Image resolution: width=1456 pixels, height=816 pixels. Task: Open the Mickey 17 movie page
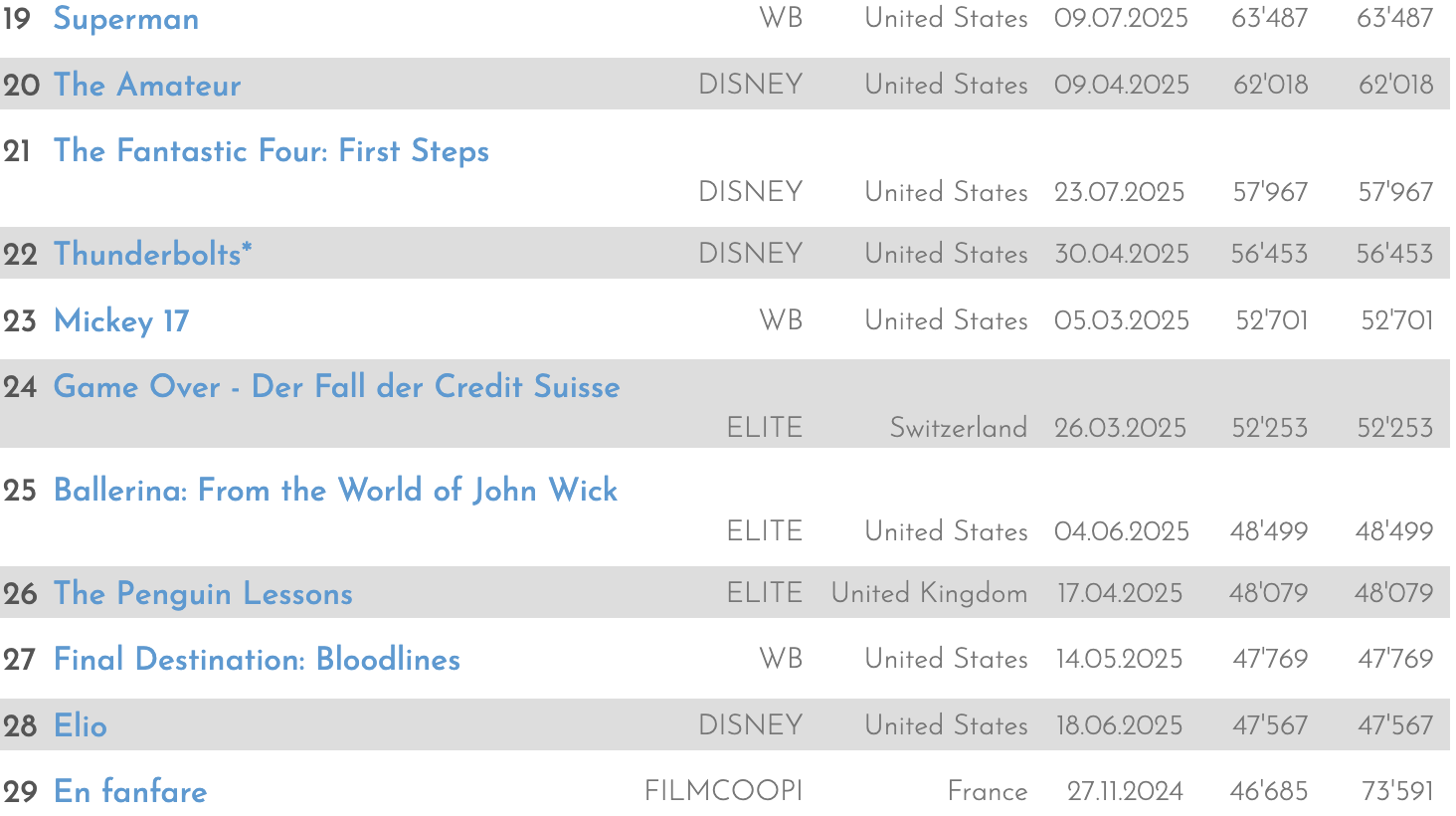point(121,321)
